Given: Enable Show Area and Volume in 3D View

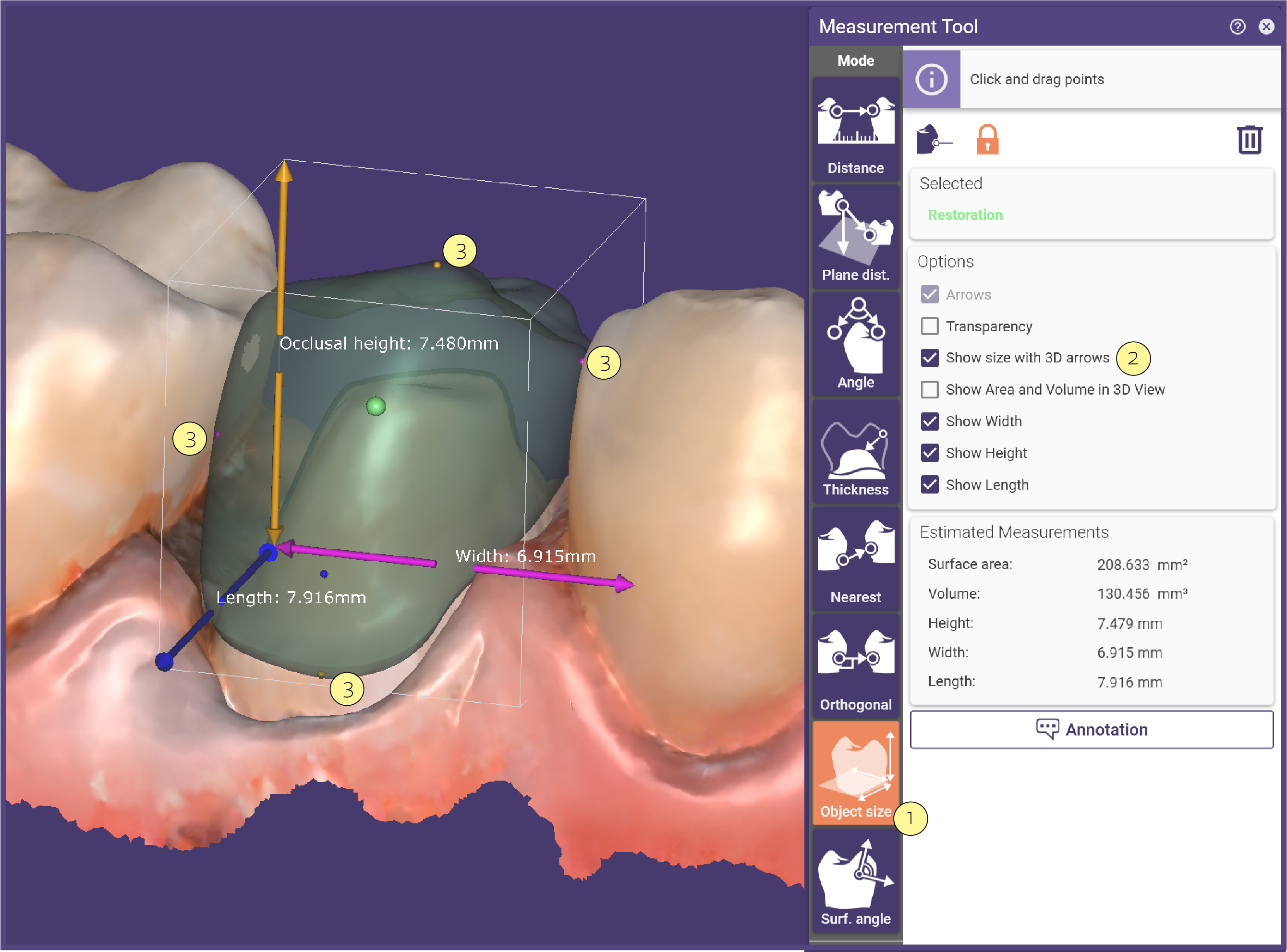Looking at the screenshot, I should (929, 389).
